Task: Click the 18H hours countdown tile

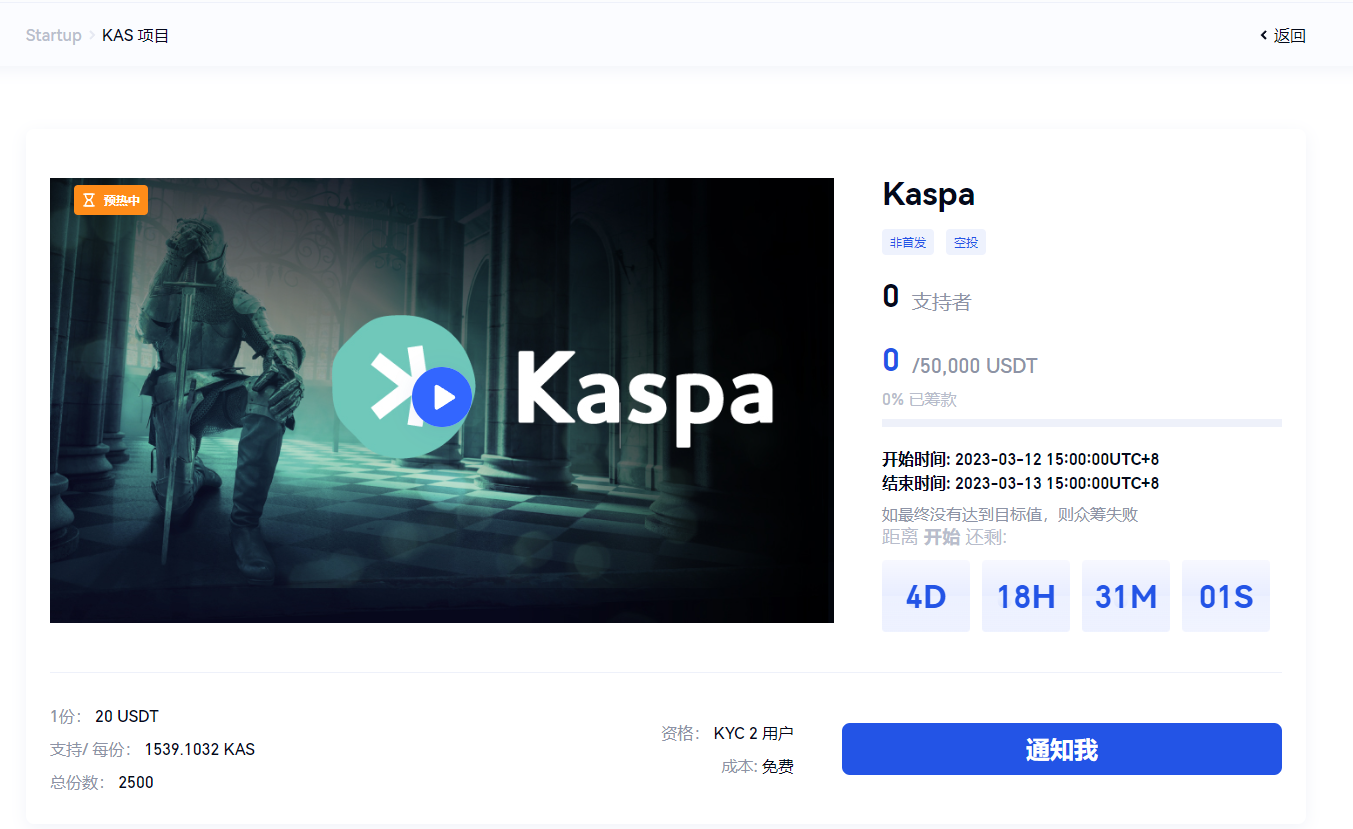Action: (x=1026, y=596)
